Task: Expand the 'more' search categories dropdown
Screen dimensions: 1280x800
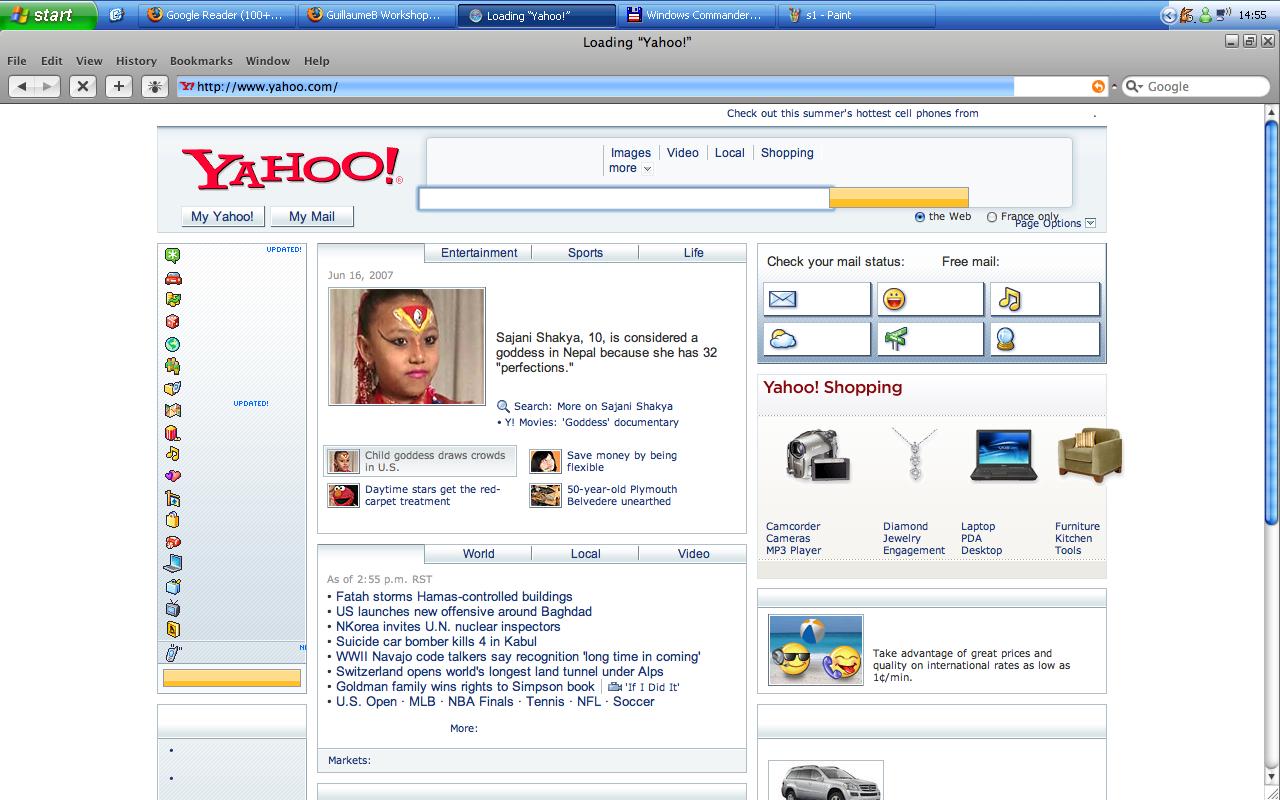Action: click(630, 168)
